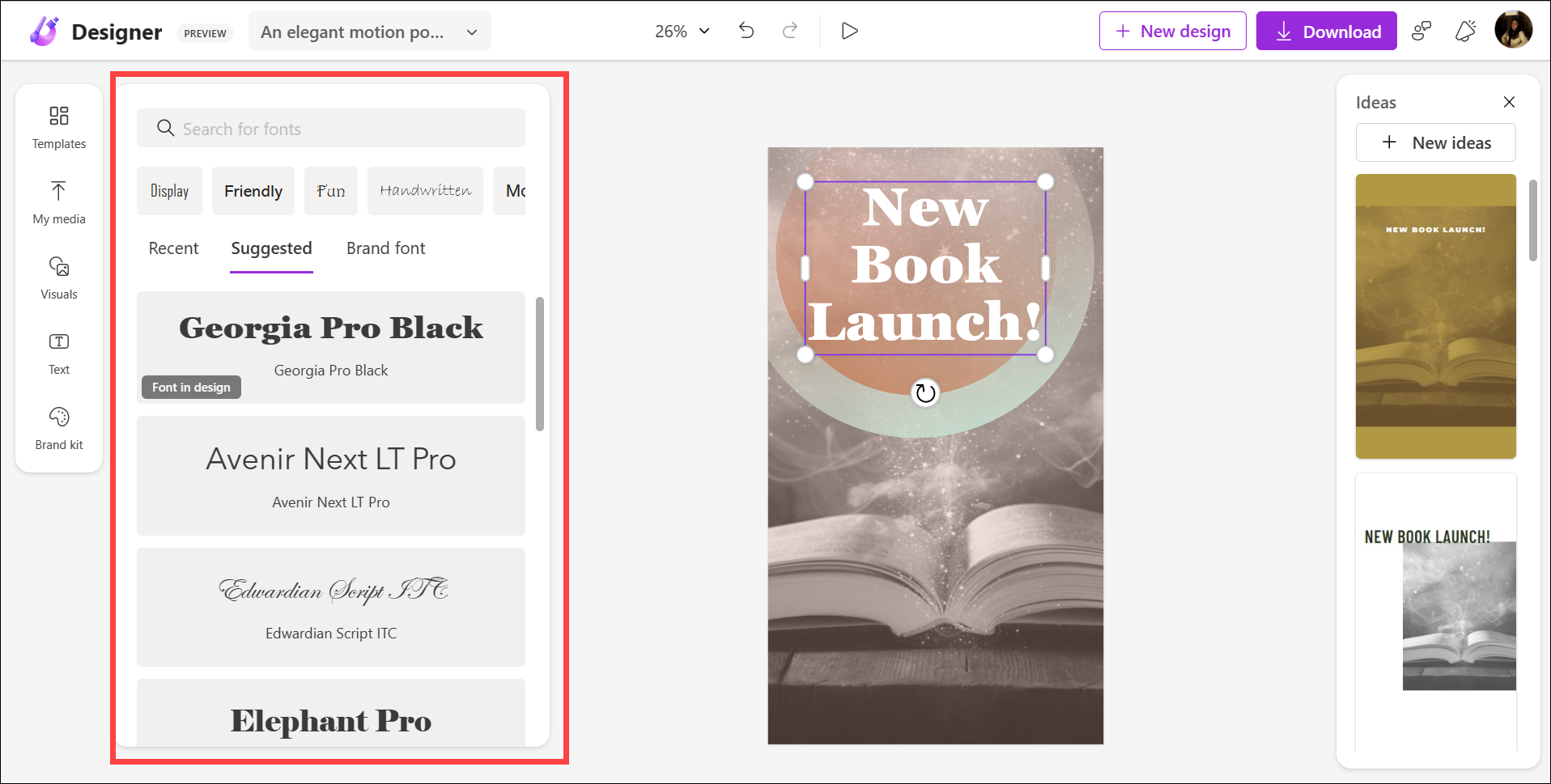Image resolution: width=1551 pixels, height=784 pixels.
Task: Toggle the Fun font filter
Action: 330,190
